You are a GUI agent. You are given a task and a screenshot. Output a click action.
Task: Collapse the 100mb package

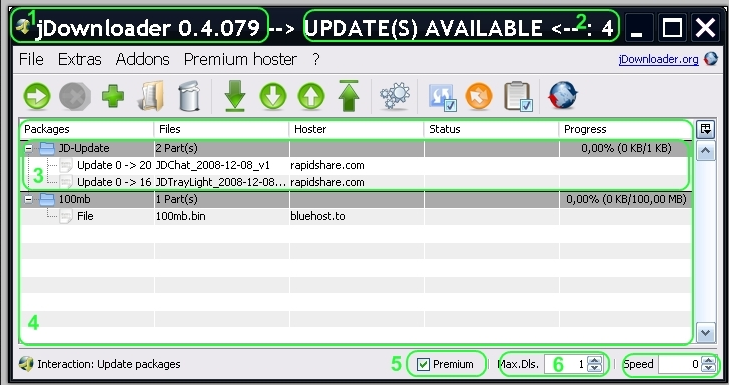(x=29, y=199)
